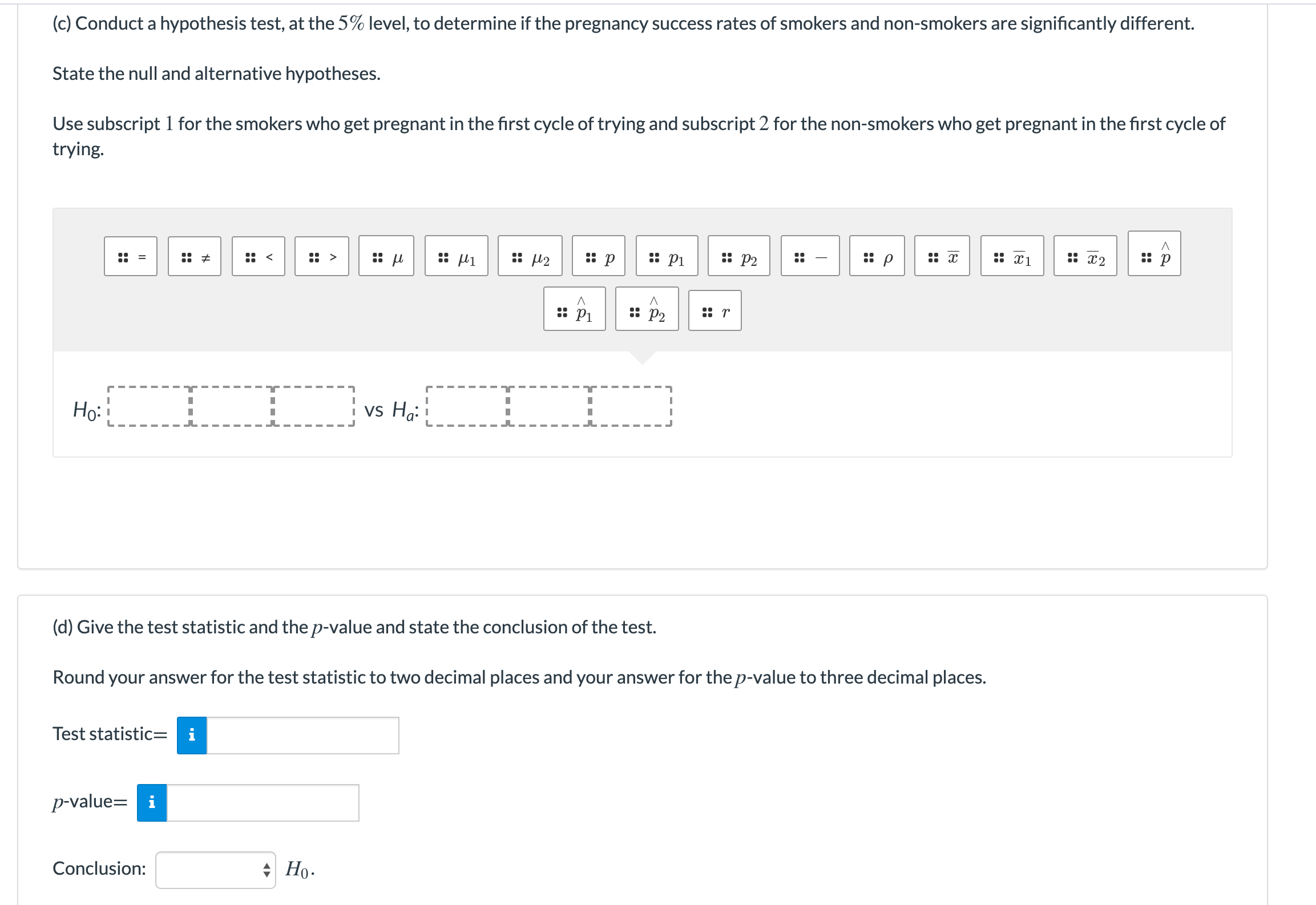Click the p1 proportion tile

pos(667,256)
